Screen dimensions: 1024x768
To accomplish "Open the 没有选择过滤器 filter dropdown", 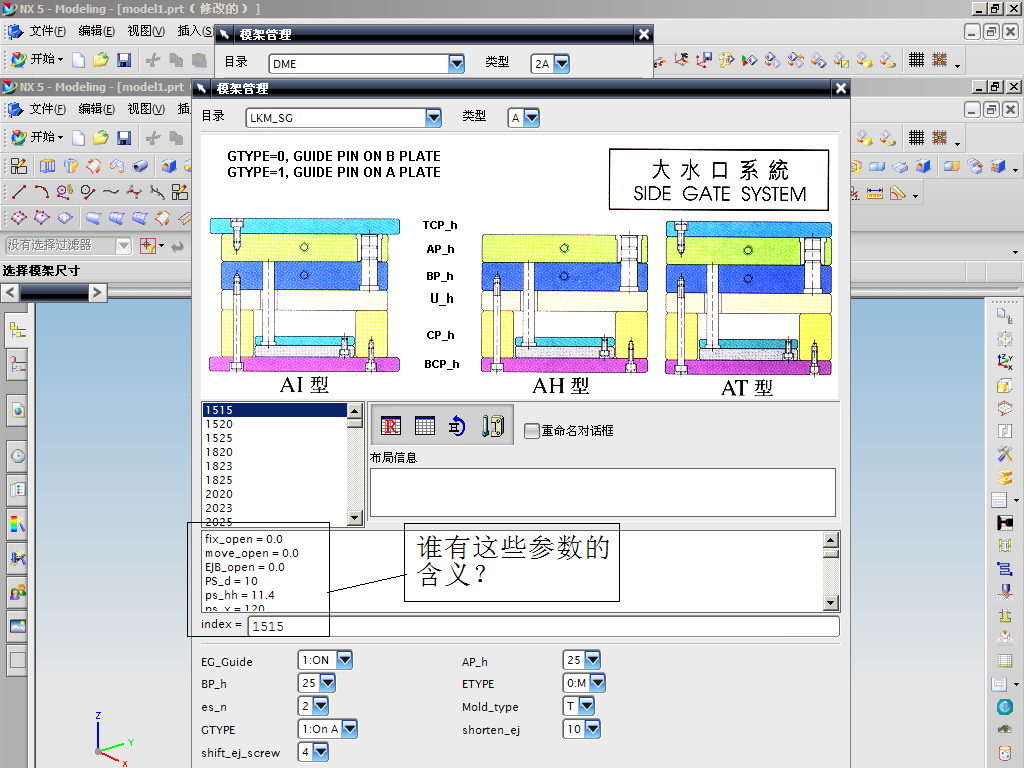I will 123,246.
